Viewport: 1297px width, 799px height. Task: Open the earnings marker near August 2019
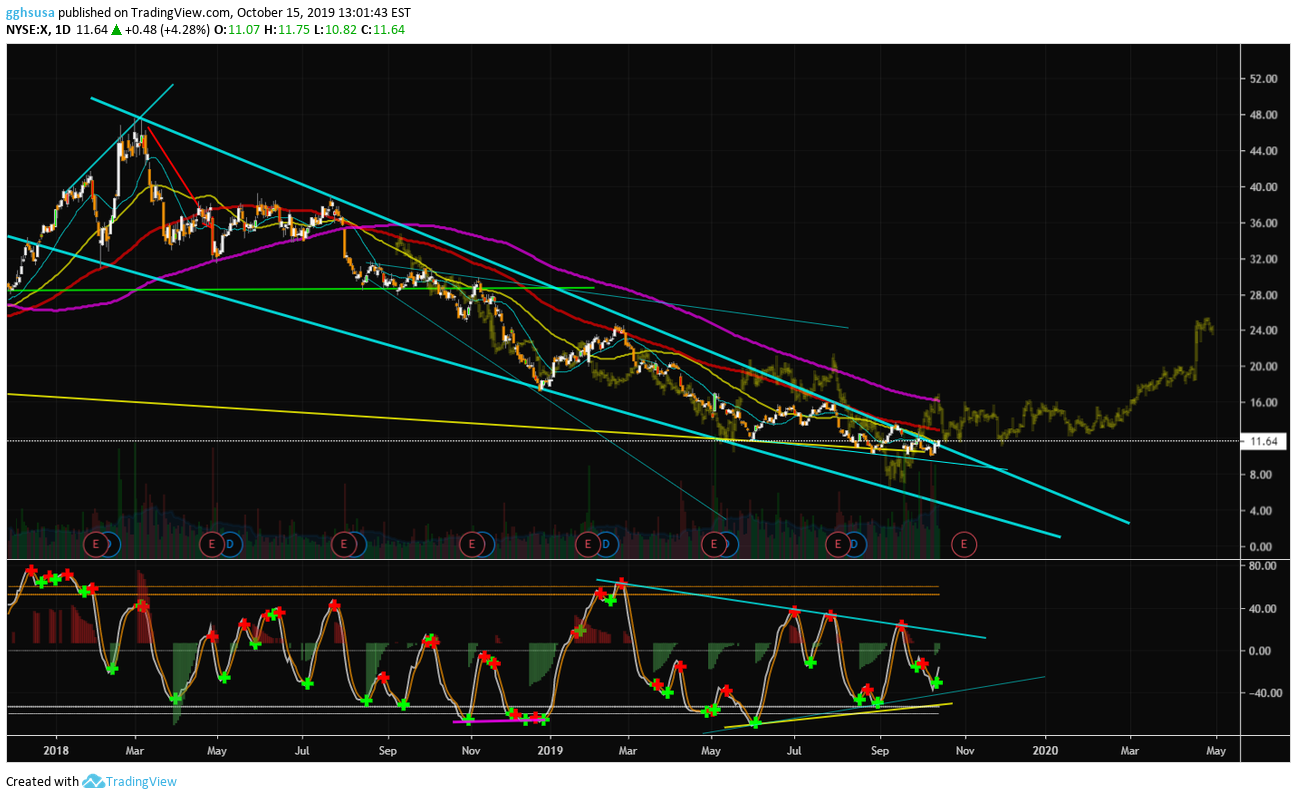click(x=839, y=544)
